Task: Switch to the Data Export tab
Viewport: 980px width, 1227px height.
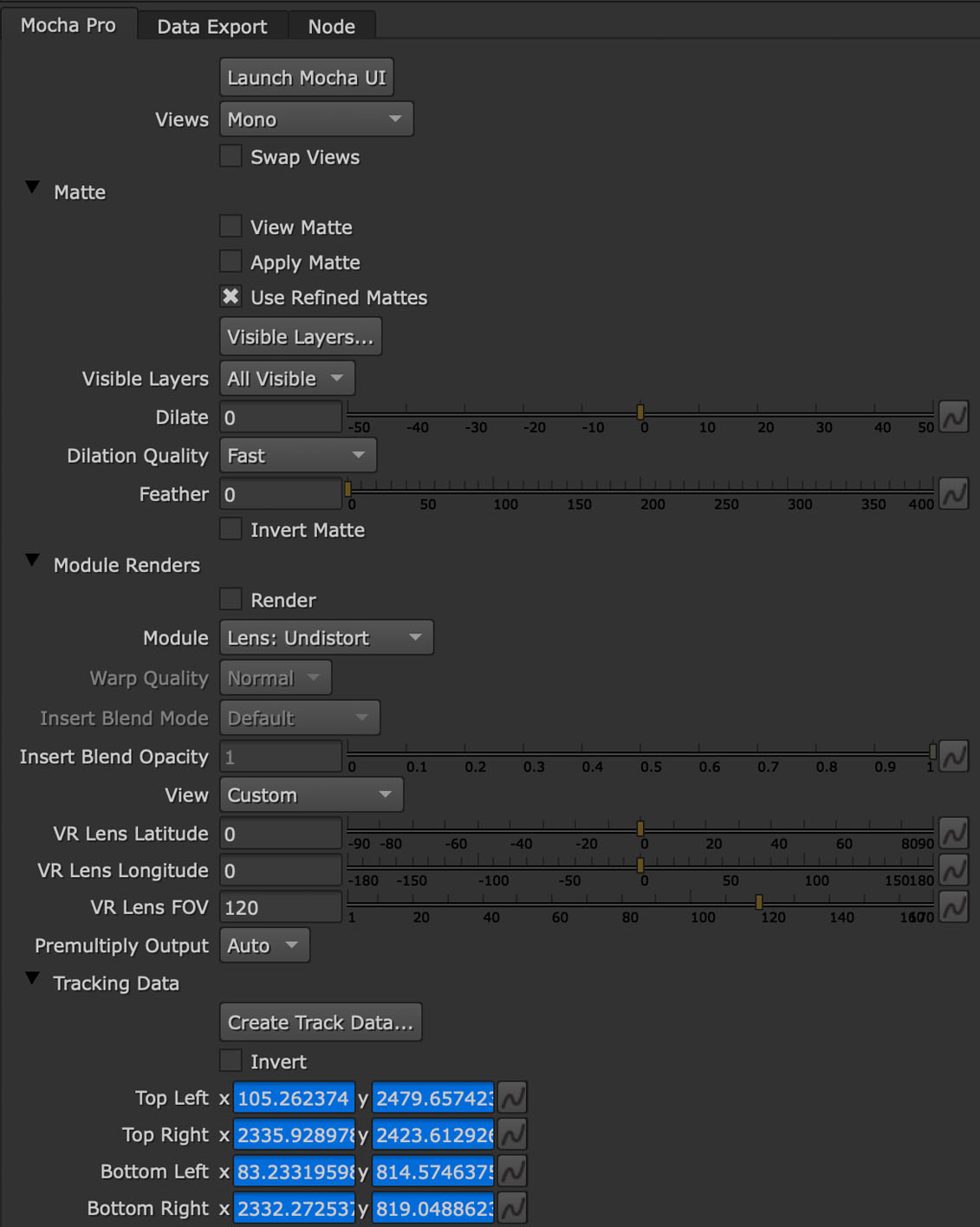Action: (x=212, y=26)
